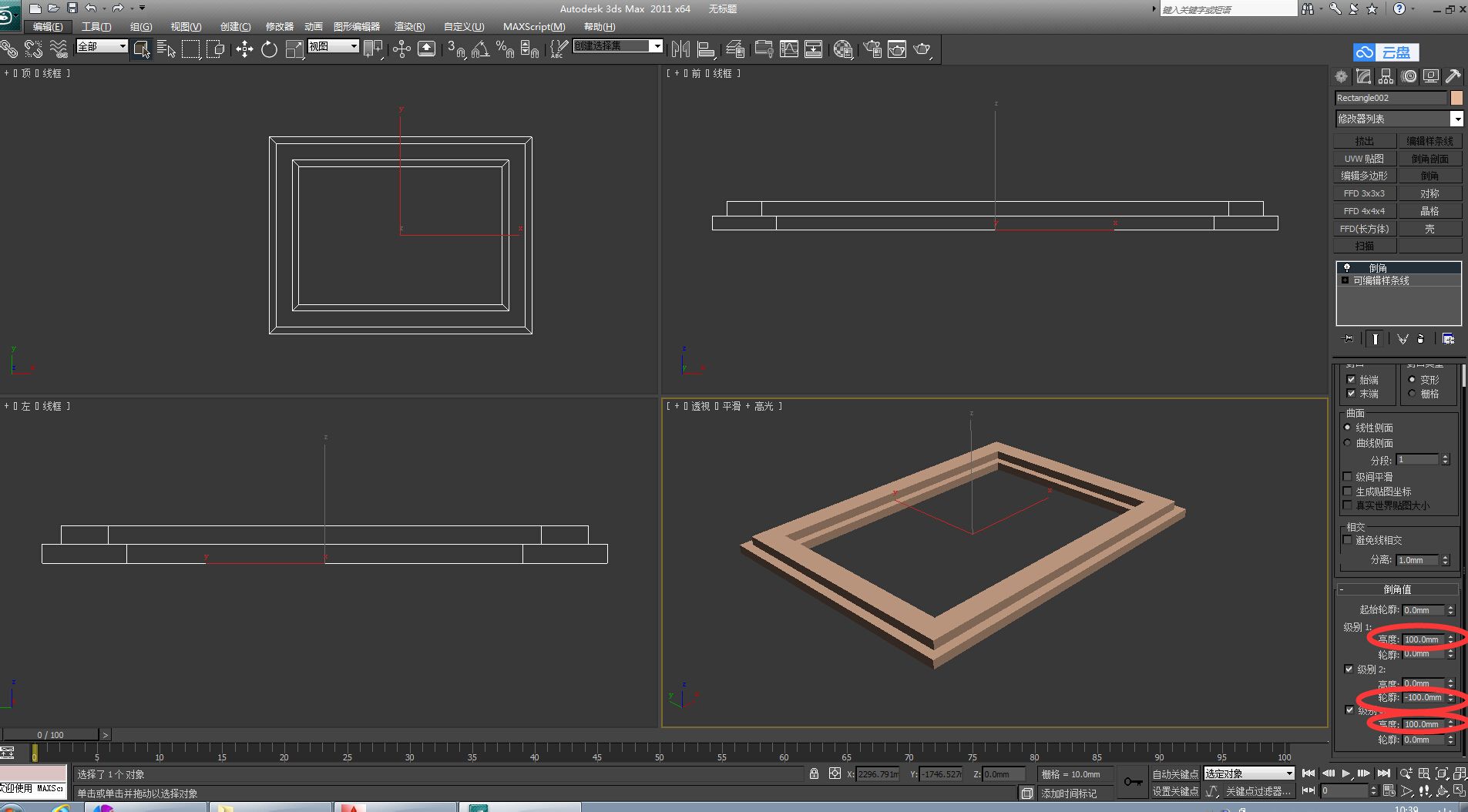Open the 工具(T) menu
1468x812 pixels.
click(x=96, y=26)
